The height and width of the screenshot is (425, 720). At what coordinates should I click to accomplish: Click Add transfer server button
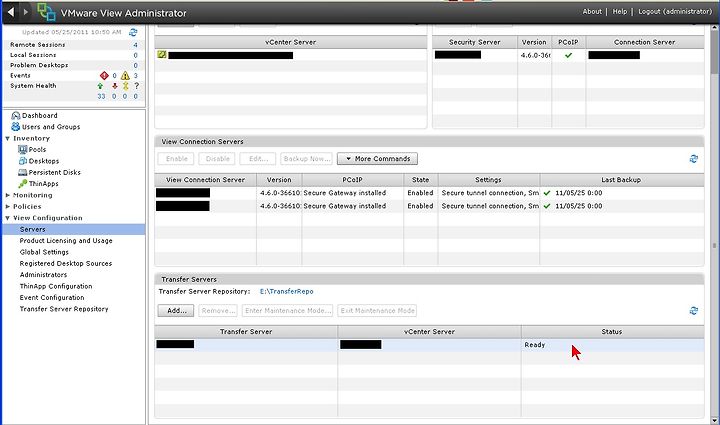176,311
